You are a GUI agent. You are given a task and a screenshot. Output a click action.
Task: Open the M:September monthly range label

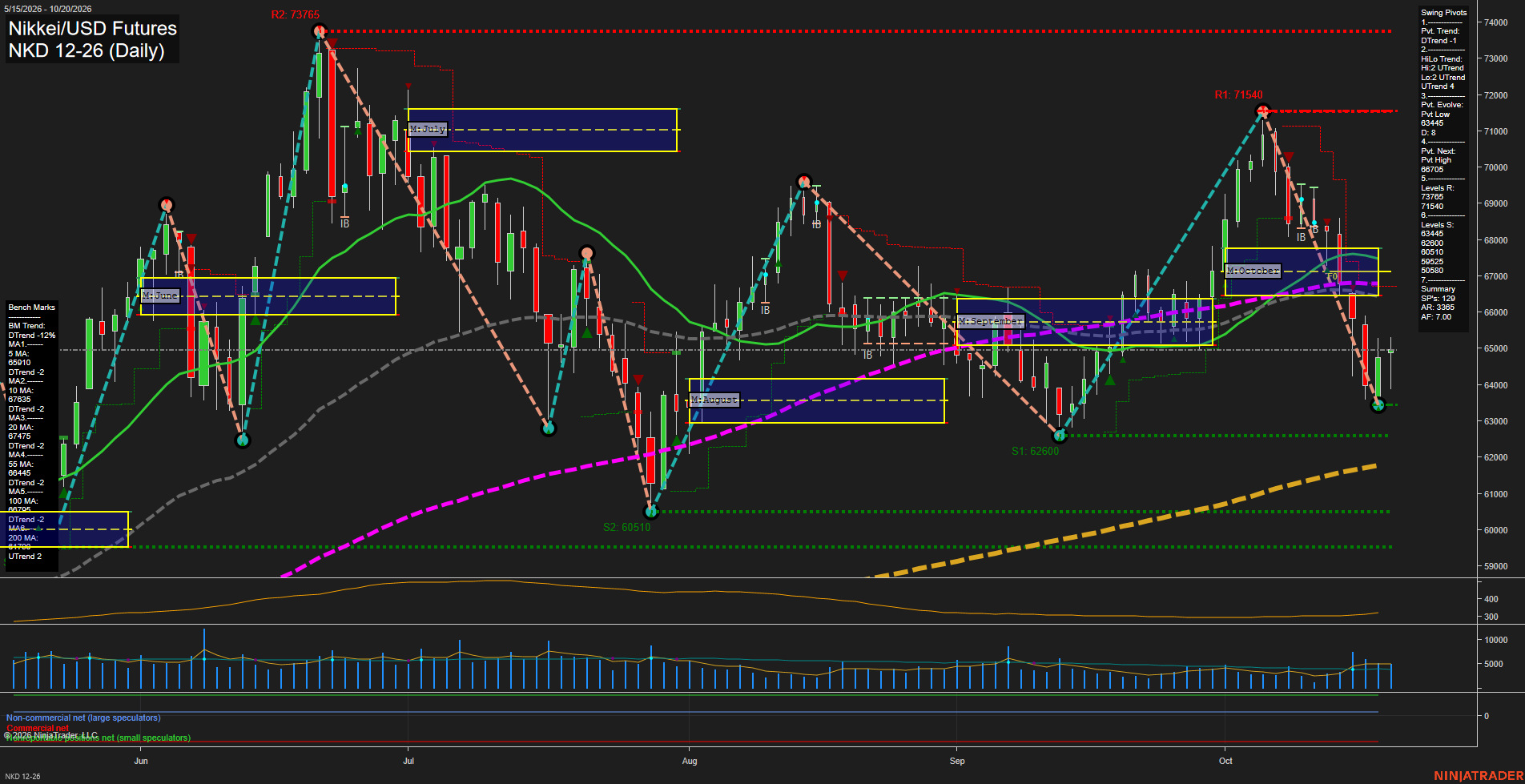click(991, 321)
